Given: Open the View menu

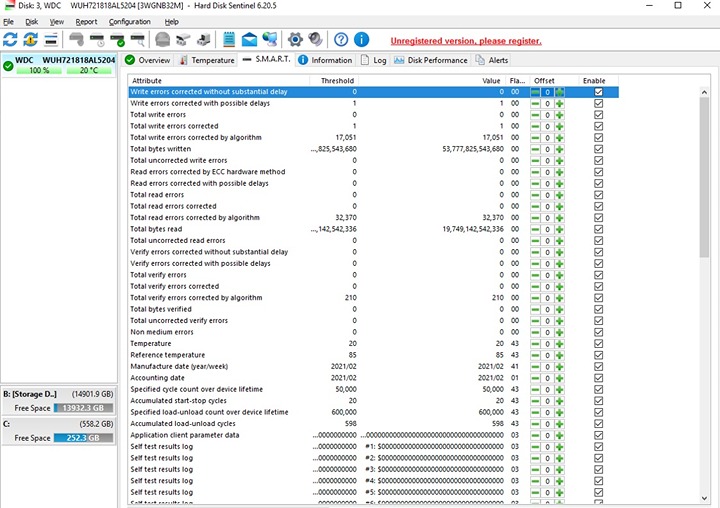Looking at the screenshot, I should (56, 22).
